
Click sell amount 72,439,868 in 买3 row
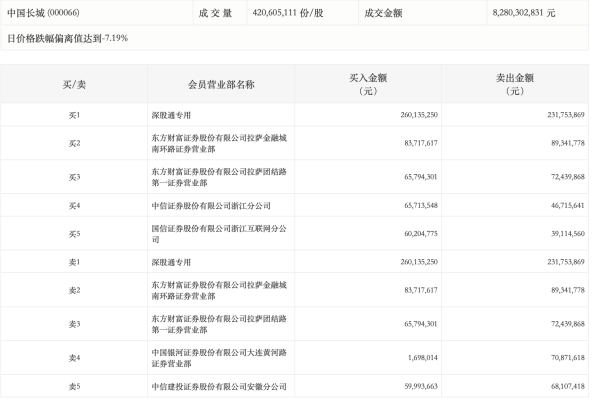click(x=568, y=177)
